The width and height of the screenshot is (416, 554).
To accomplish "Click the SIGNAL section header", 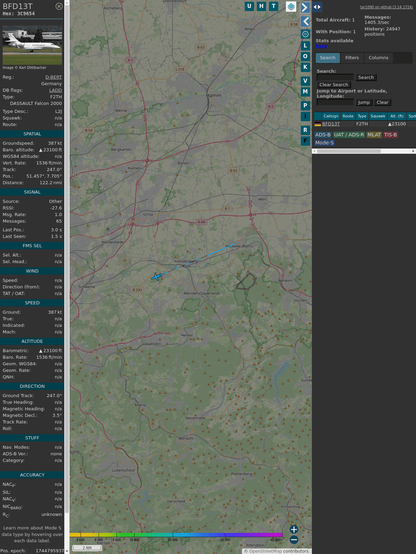I will pyautogui.click(x=32, y=192).
